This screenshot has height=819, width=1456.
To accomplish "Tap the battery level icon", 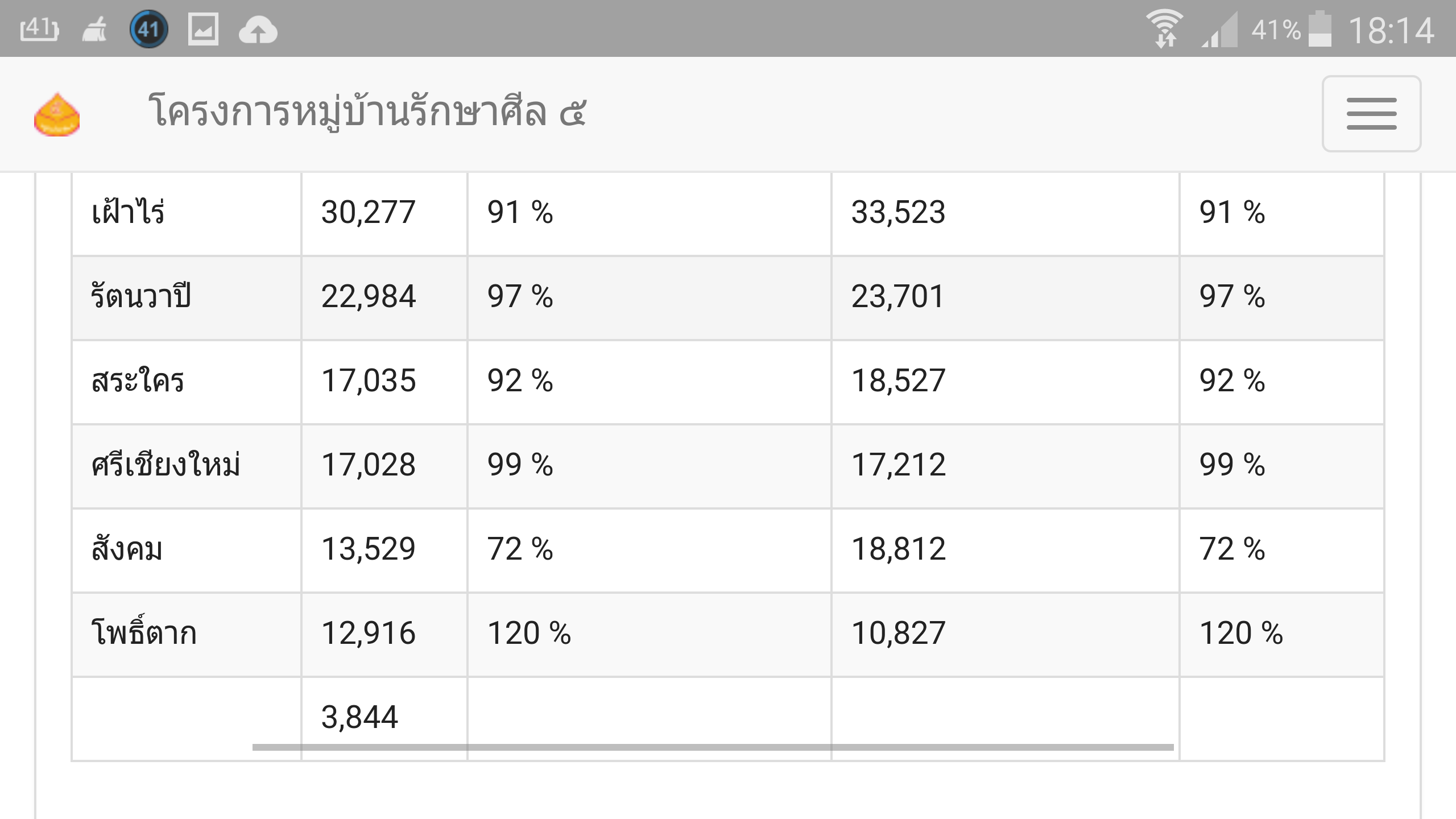I will click(x=1319, y=29).
